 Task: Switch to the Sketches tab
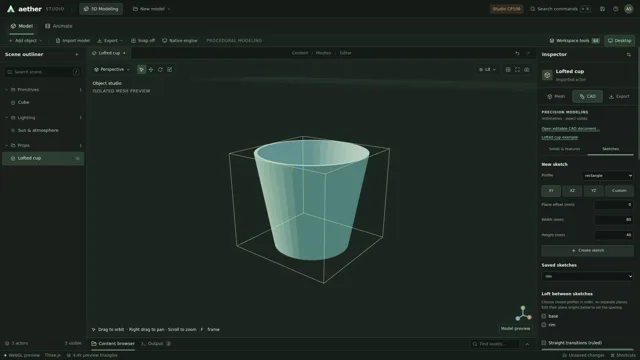(x=610, y=149)
